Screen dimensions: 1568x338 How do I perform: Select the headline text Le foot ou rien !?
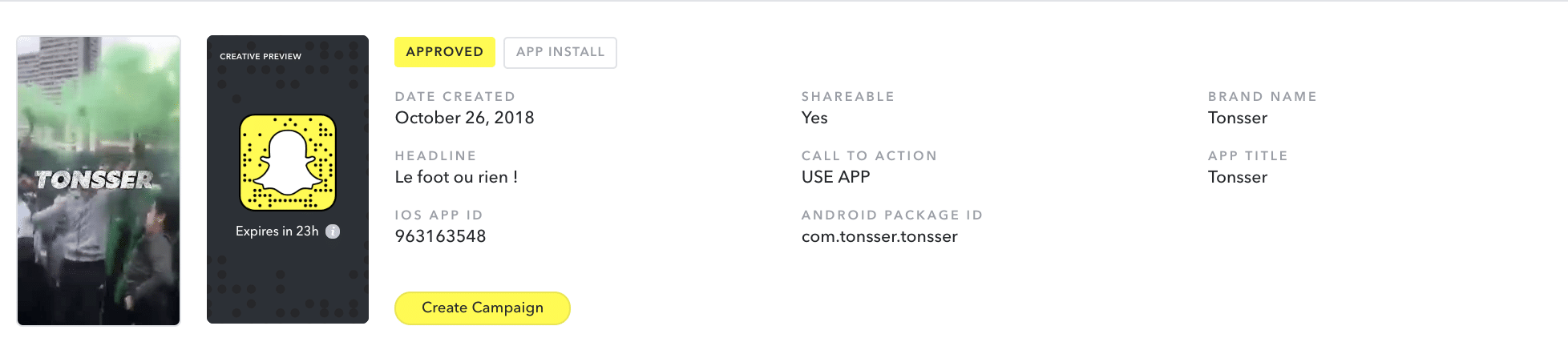tap(456, 177)
